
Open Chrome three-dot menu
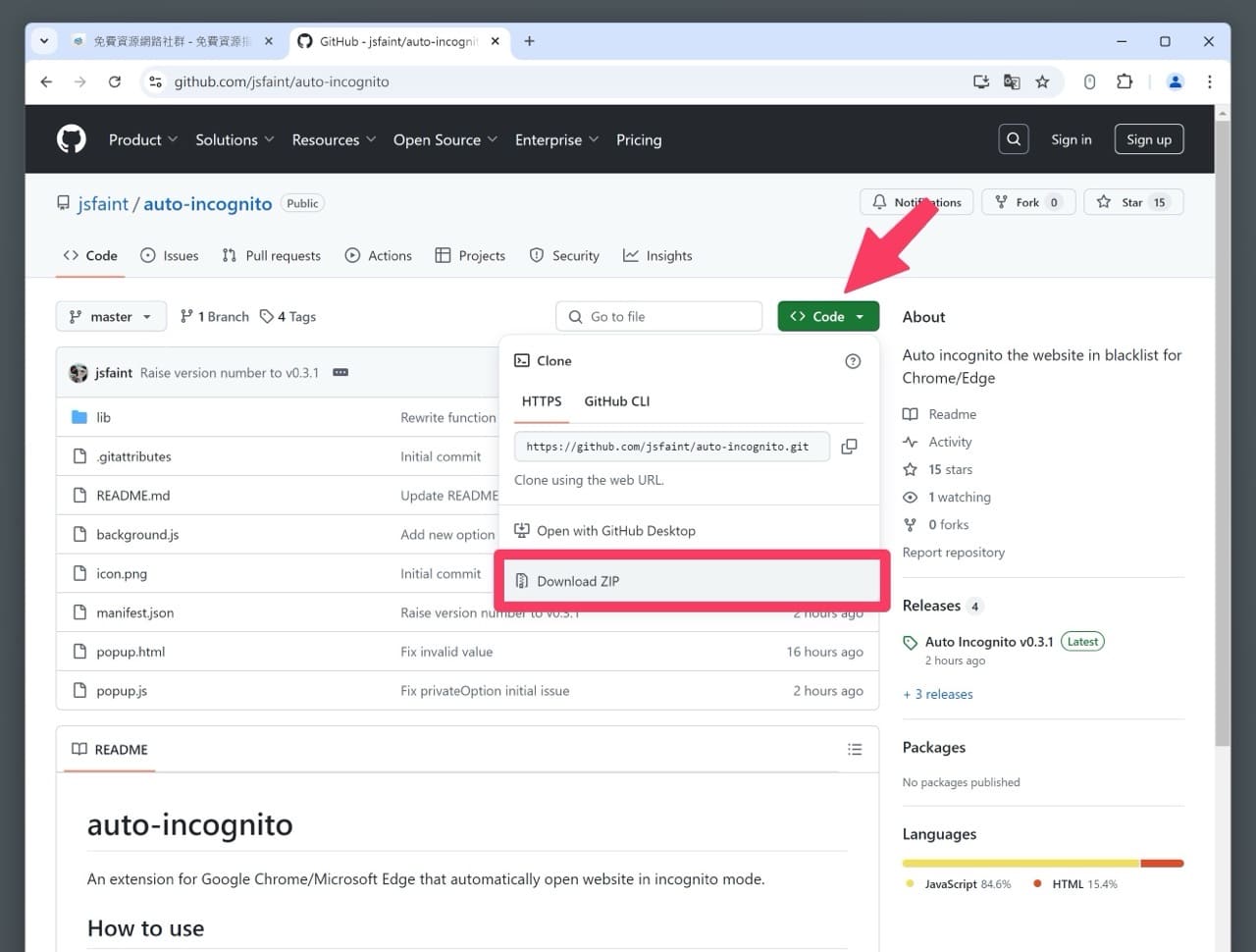coord(1210,81)
